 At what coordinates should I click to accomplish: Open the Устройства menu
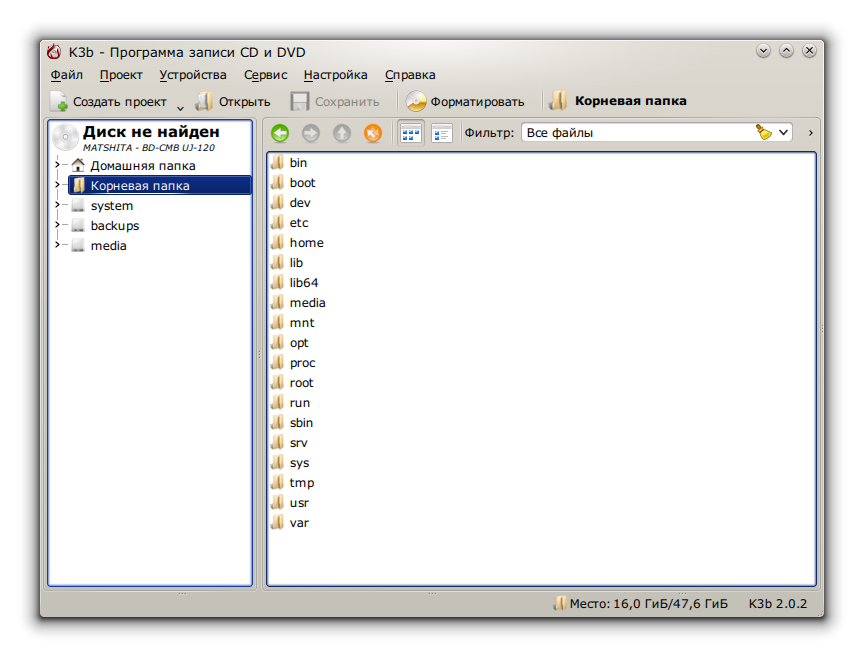[192, 75]
